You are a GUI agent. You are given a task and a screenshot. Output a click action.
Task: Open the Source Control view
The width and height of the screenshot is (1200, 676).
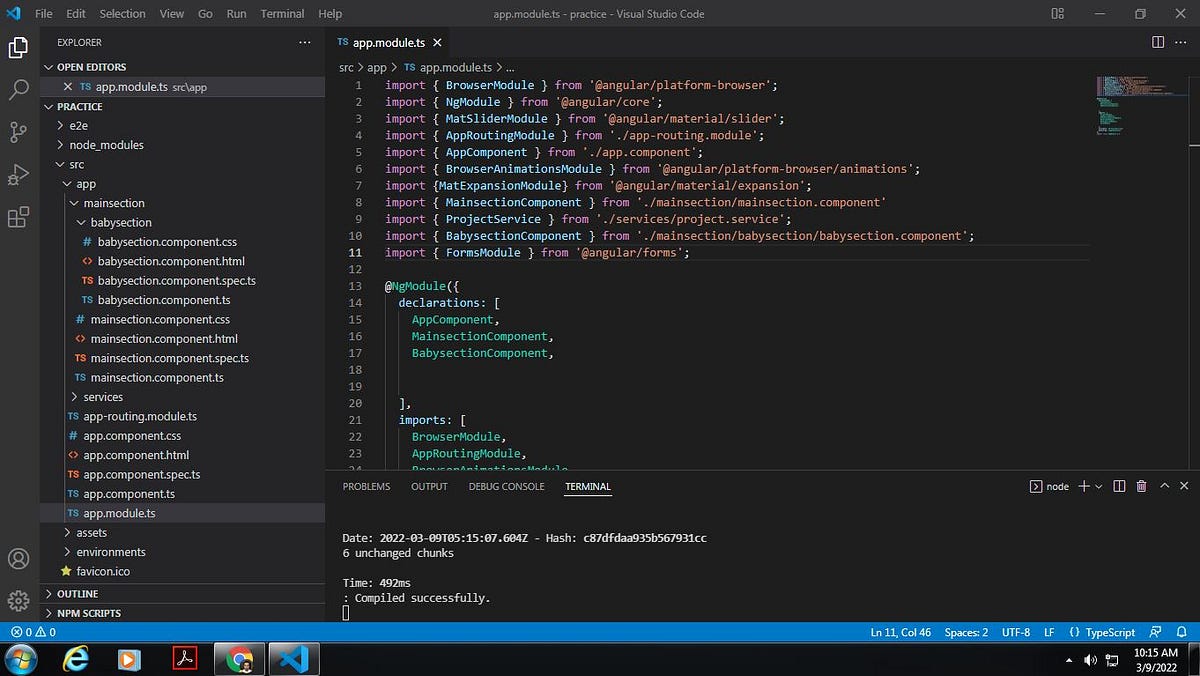pos(18,132)
